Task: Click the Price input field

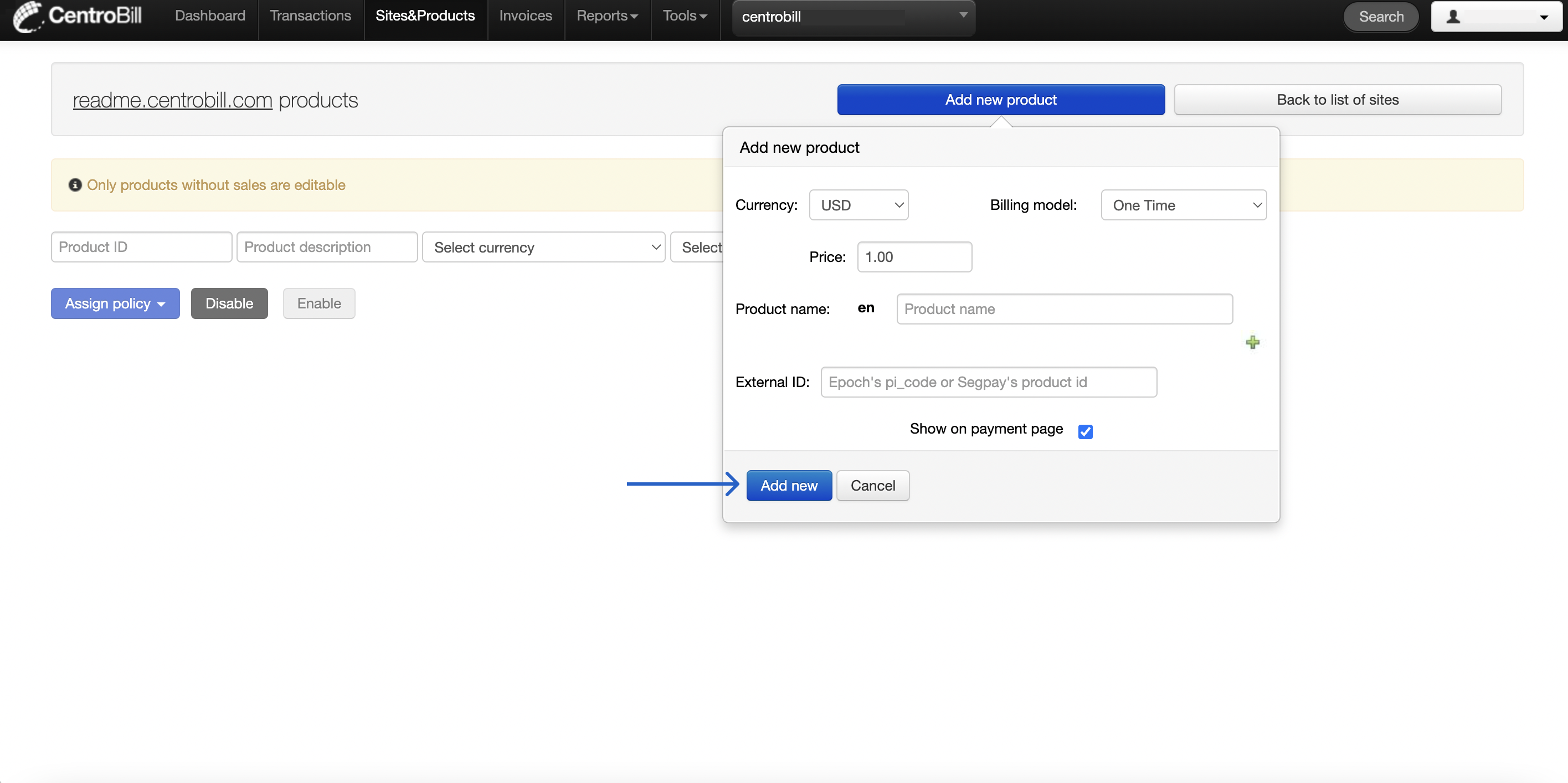Action: 914,257
